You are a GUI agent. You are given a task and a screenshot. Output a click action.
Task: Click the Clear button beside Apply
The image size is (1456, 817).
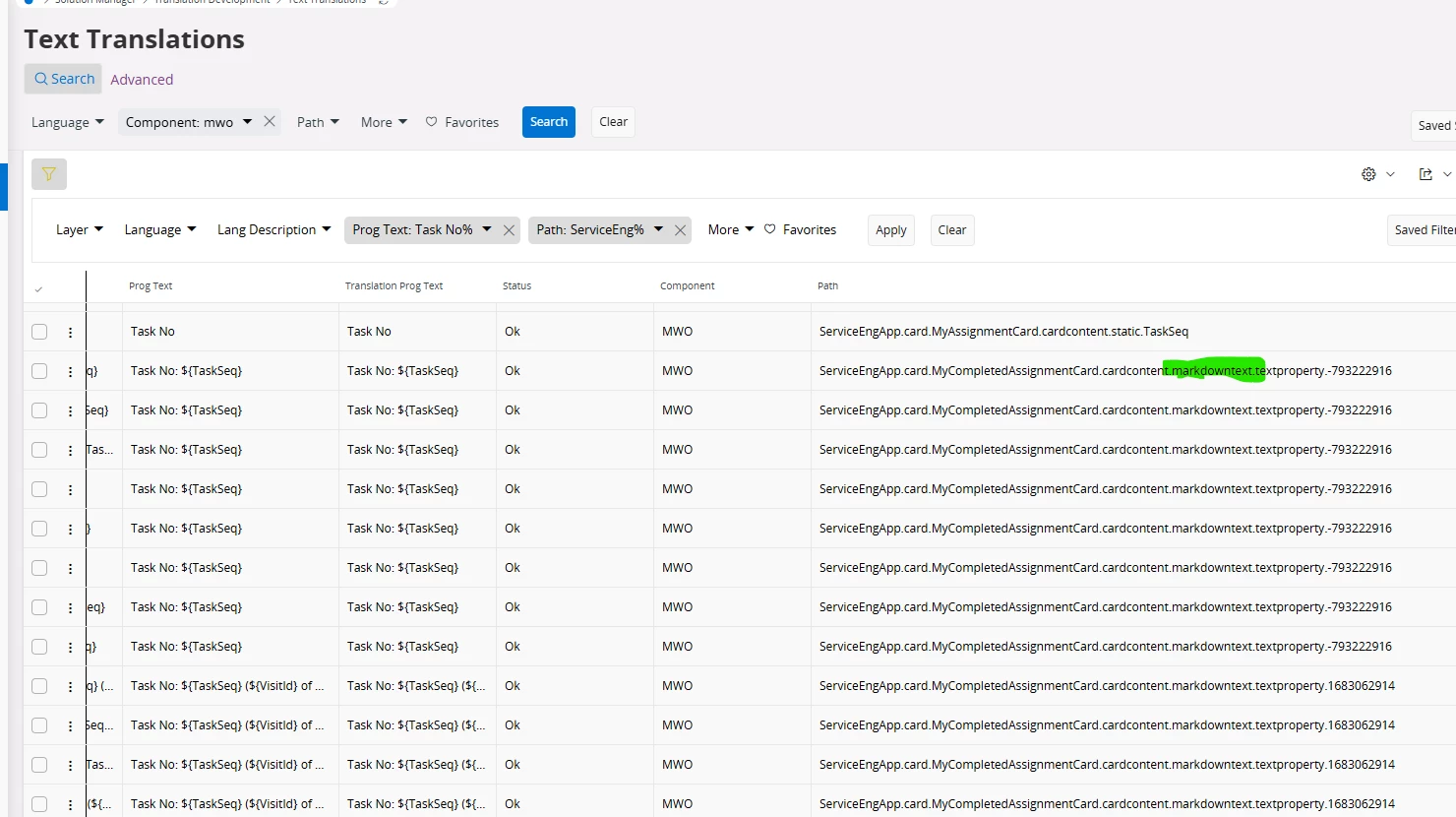952,230
